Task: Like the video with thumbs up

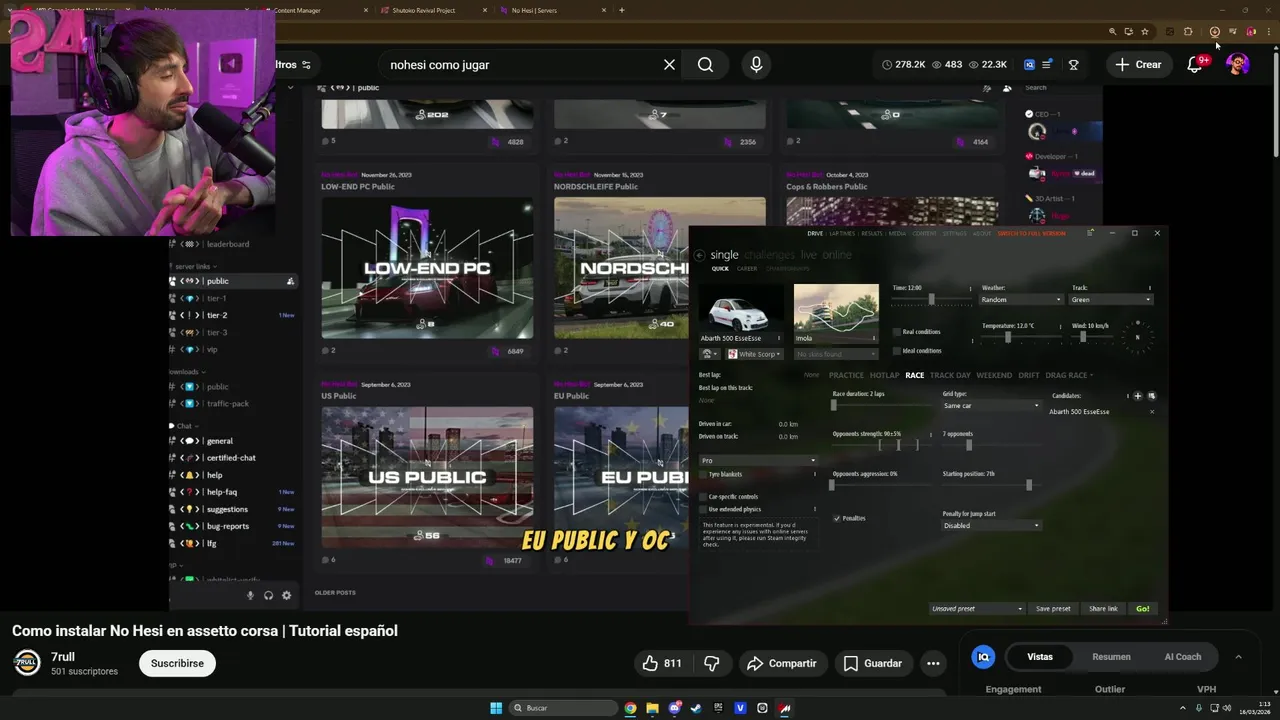Action: pos(662,663)
